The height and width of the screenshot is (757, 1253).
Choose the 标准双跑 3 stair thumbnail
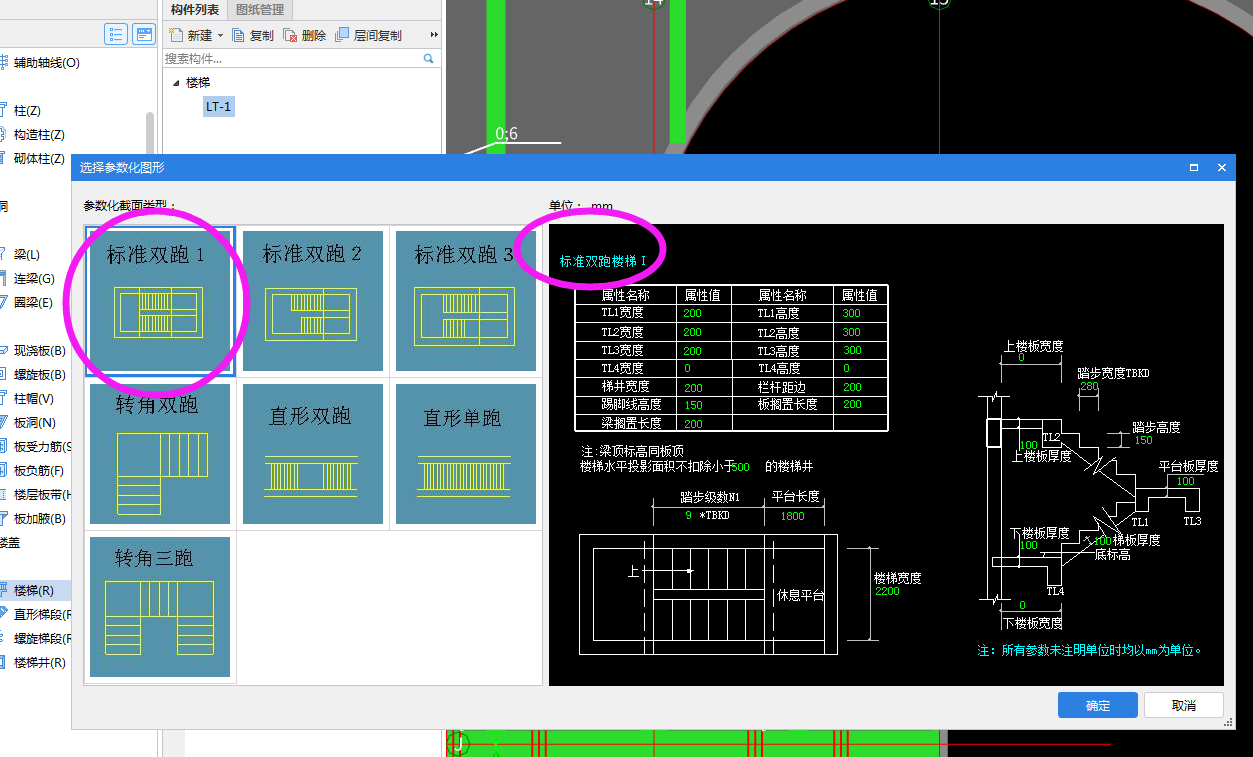click(466, 301)
